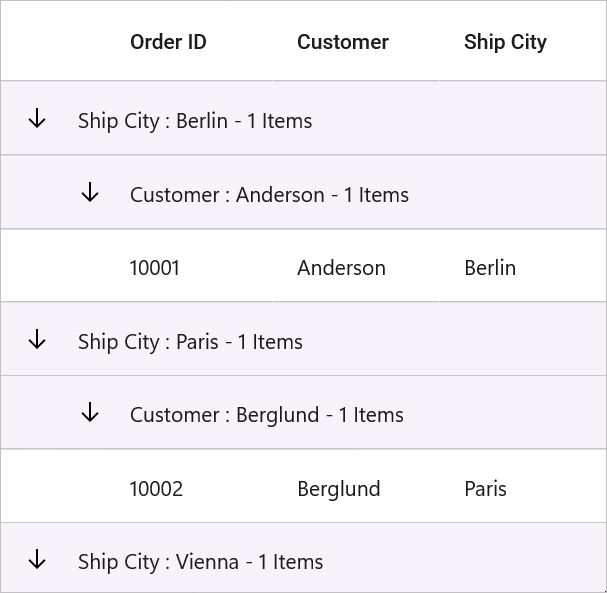The image size is (607, 593).
Task: Collapse the Ship City Paris group arrow
Action: pyautogui.click(x=37, y=339)
